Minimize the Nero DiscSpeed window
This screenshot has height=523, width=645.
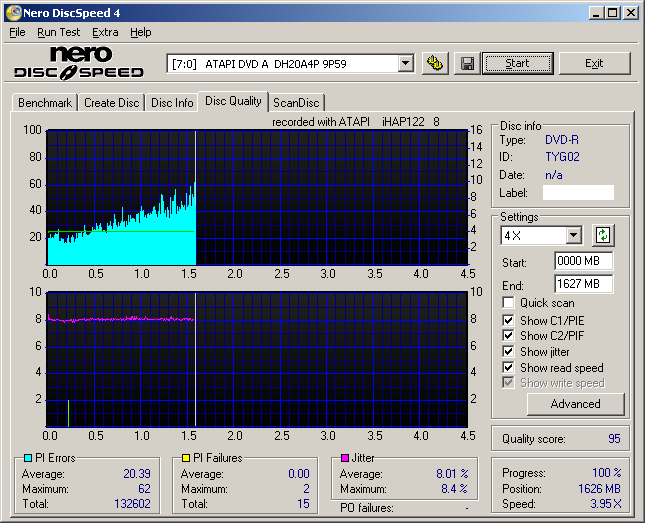pyautogui.click(x=596, y=13)
